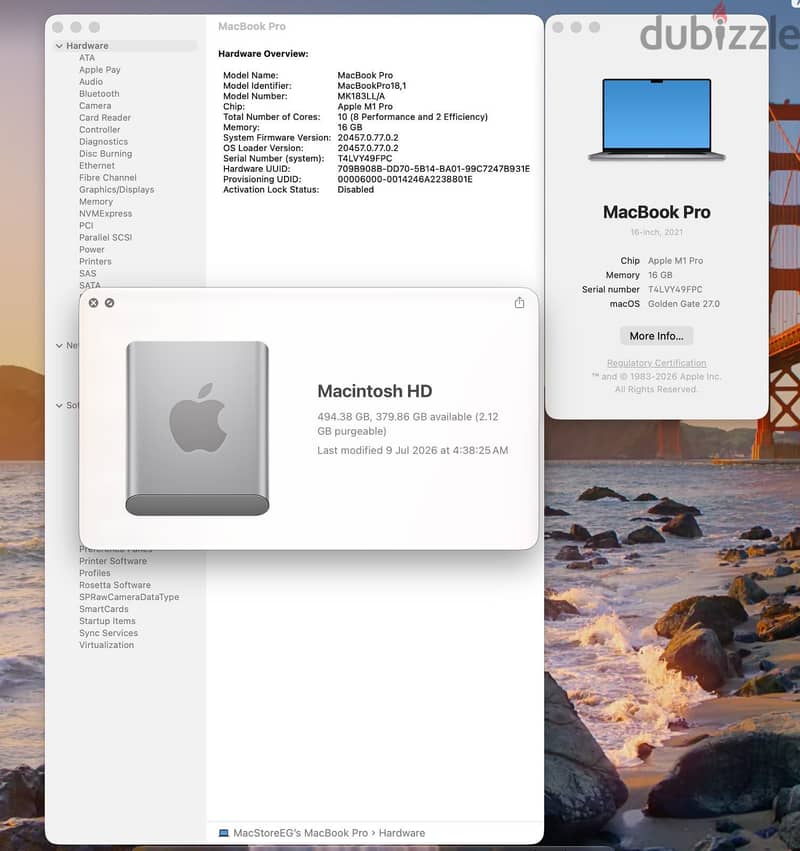Click Golden Gate 27.0 macOS version
Viewport: 800px width, 851px height.
pyautogui.click(x=684, y=304)
